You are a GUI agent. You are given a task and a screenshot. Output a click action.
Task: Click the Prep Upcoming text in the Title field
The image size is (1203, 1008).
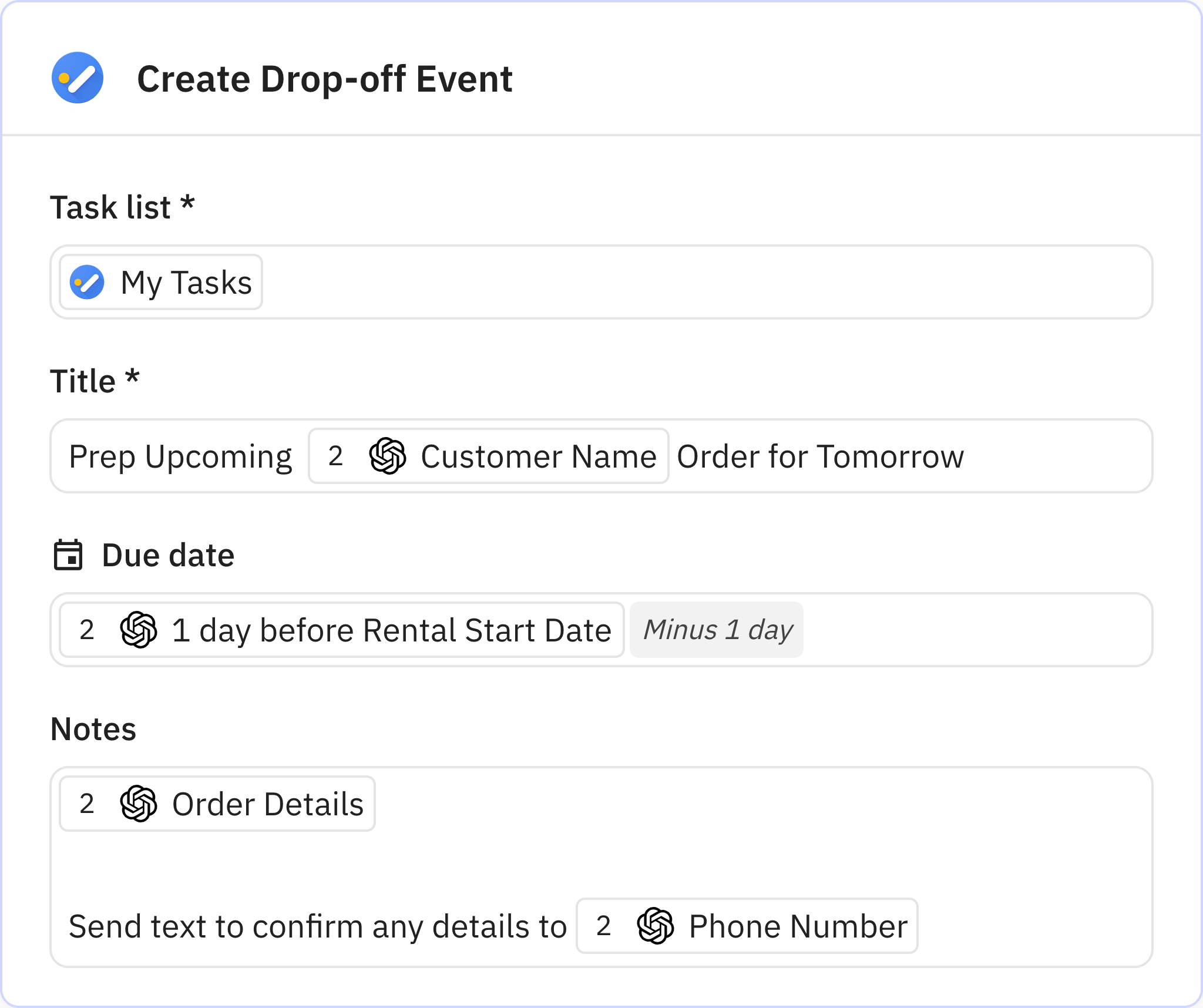tap(180, 456)
